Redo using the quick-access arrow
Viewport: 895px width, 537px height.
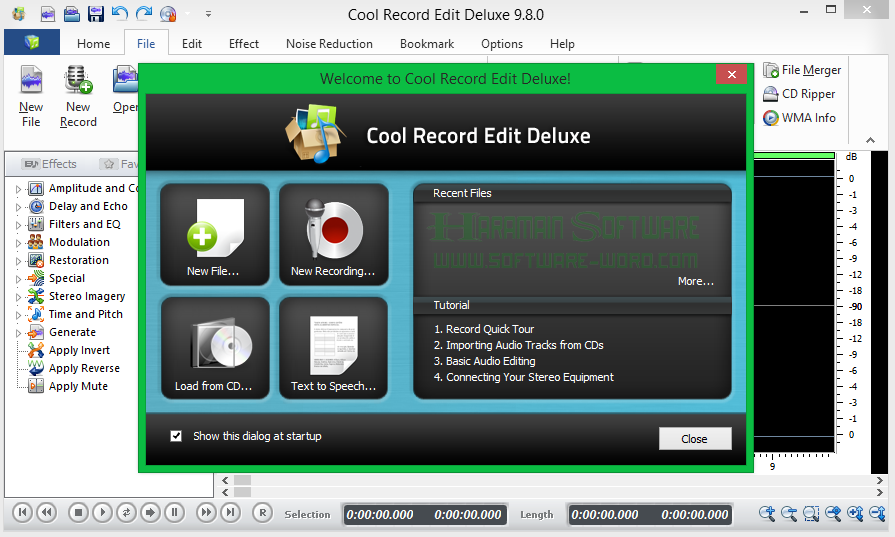click(144, 13)
